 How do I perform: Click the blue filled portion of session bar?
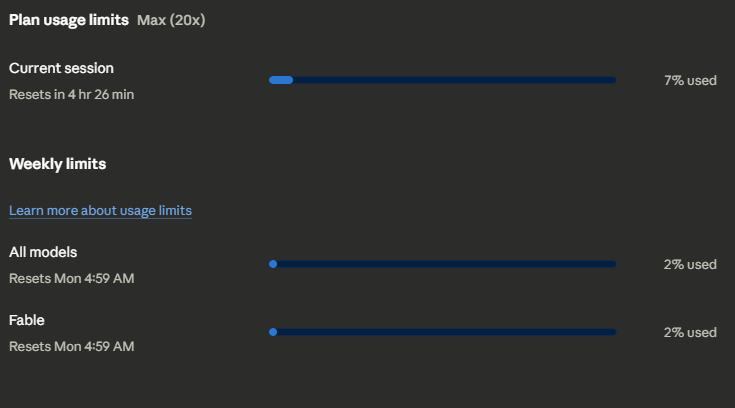[x=281, y=80]
